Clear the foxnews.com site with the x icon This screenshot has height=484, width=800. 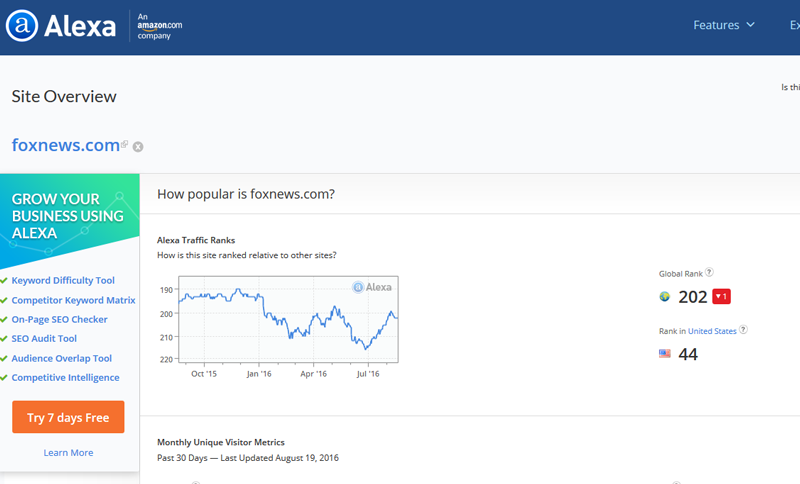tap(138, 147)
